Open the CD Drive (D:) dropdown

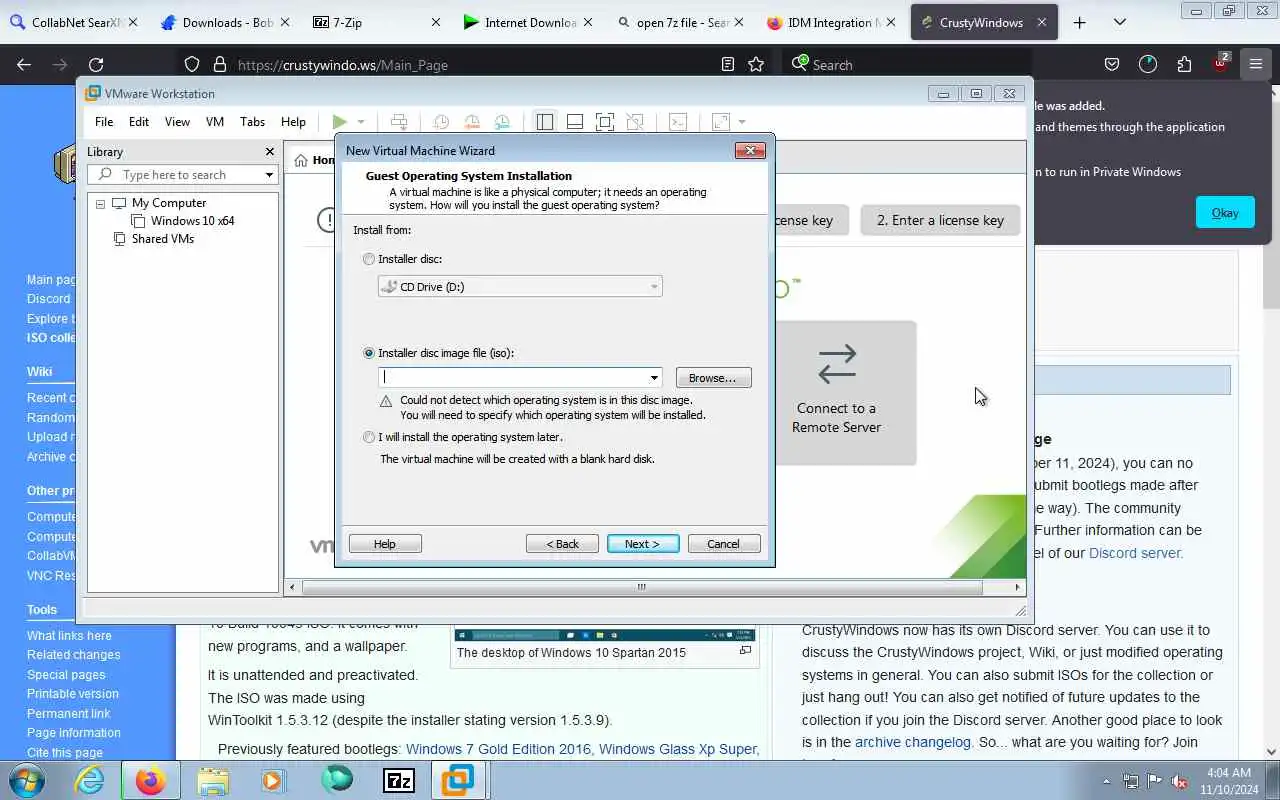pyautogui.click(x=520, y=287)
